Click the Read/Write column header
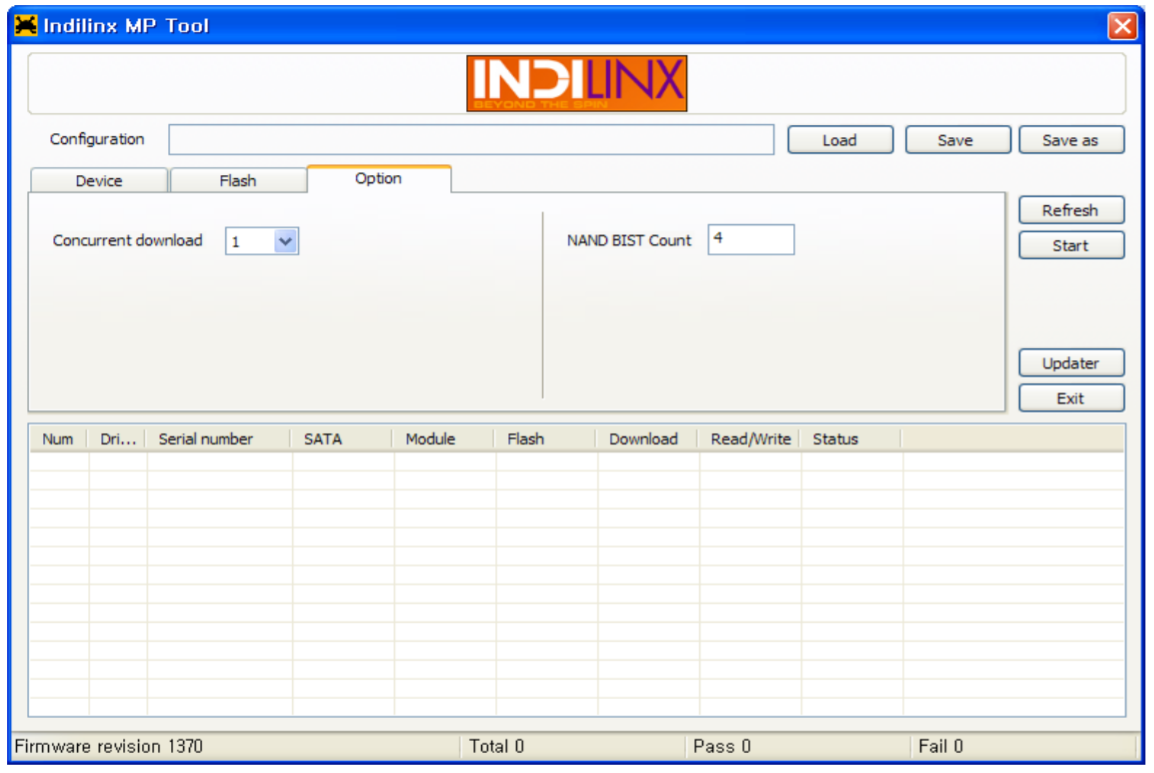Viewport: 1154px width, 773px height. [749, 440]
